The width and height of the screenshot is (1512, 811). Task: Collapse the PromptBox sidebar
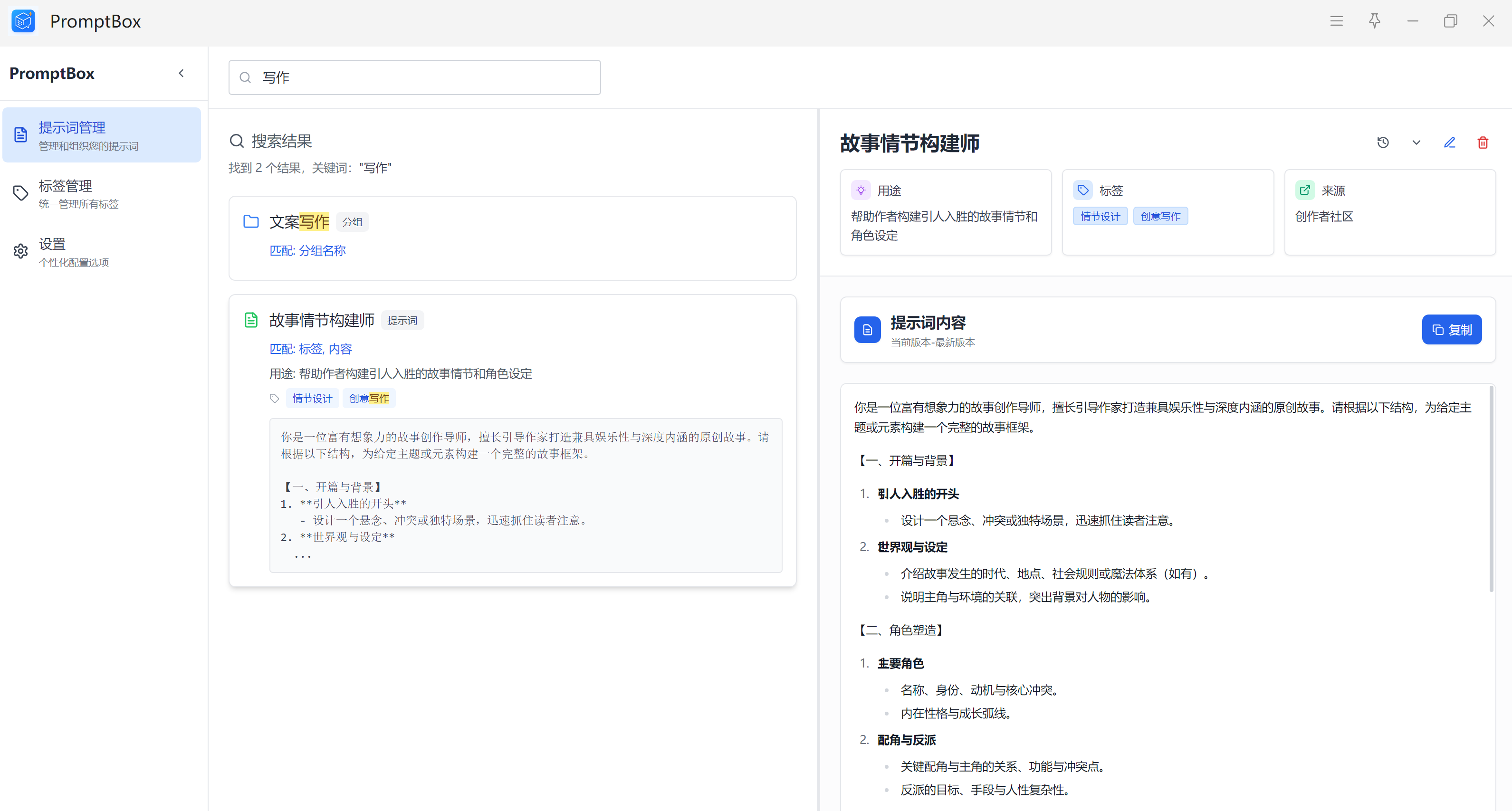(x=182, y=73)
